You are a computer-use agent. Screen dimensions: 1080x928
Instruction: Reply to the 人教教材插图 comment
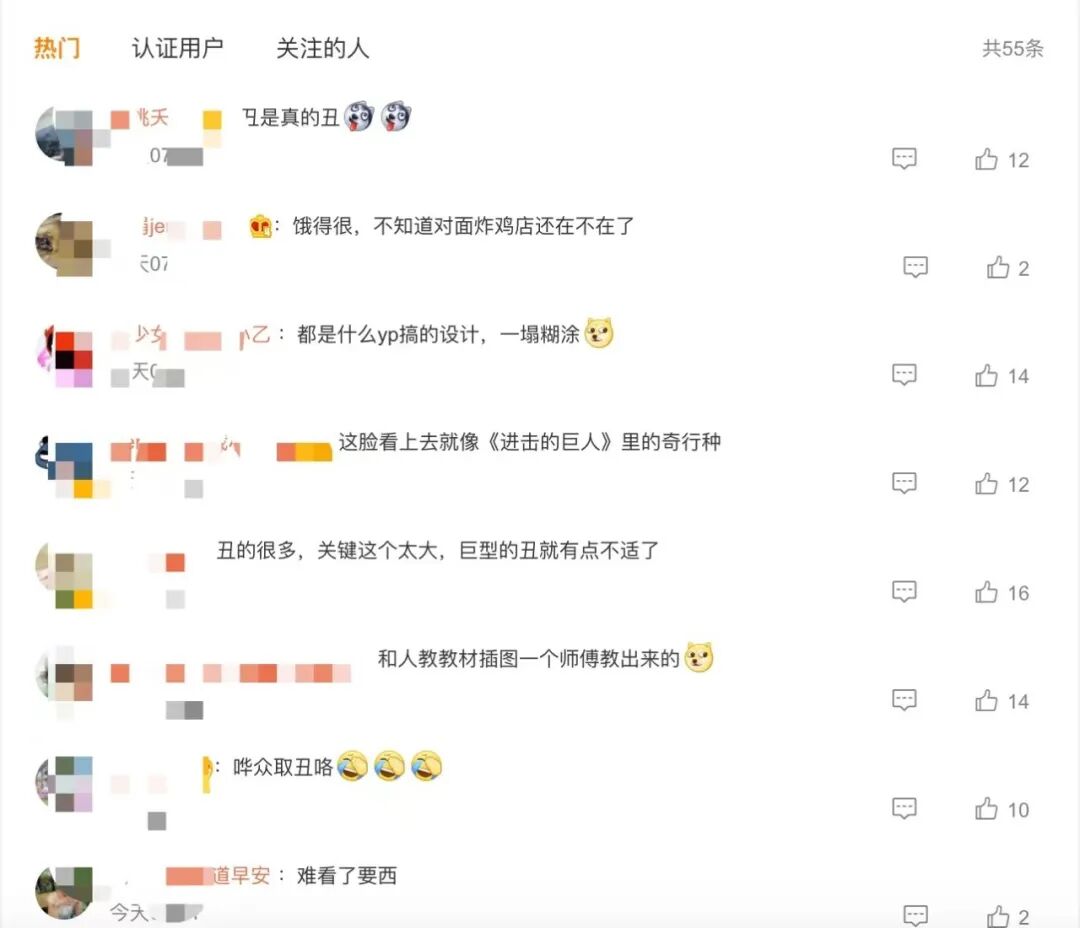click(904, 701)
